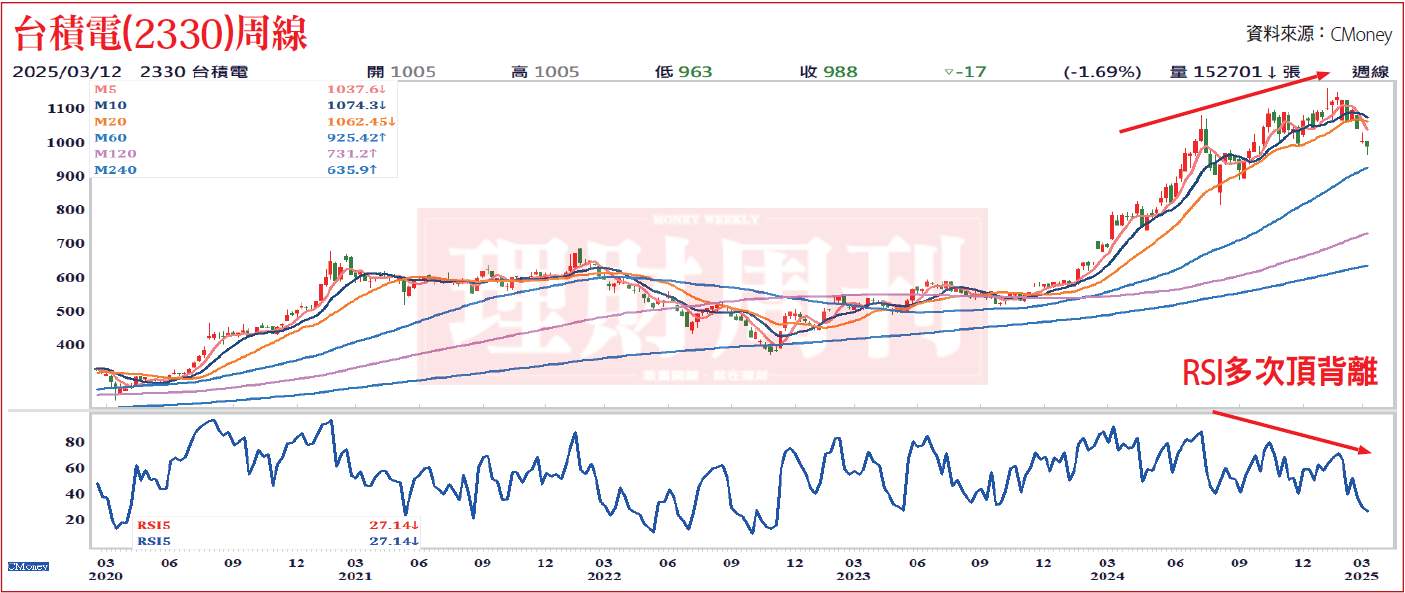Click the 2024 year label on time axis
Screen dimensions: 1405x593
coord(1105,576)
